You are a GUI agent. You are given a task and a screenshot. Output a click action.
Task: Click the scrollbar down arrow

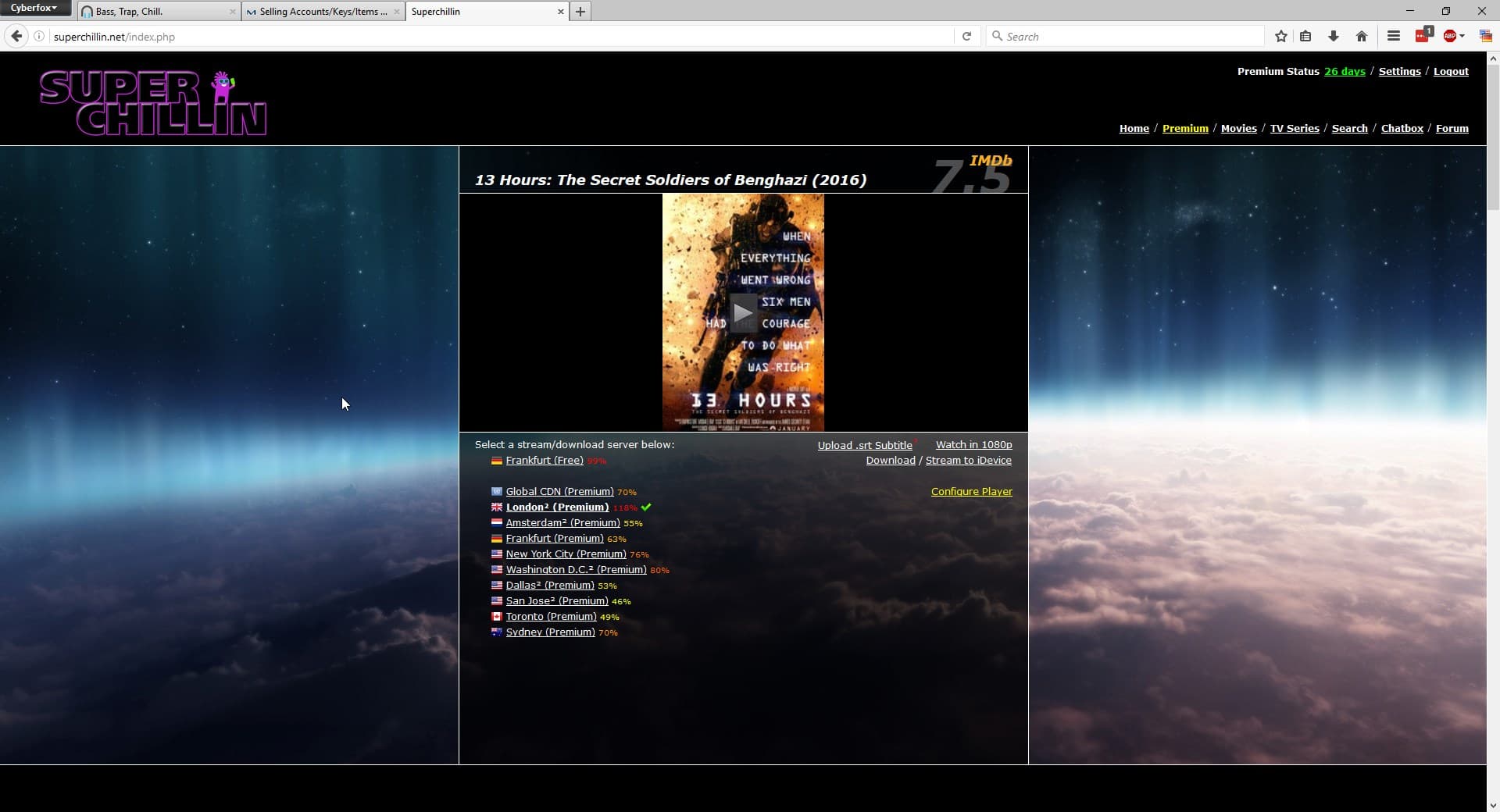coord(1493,805)
